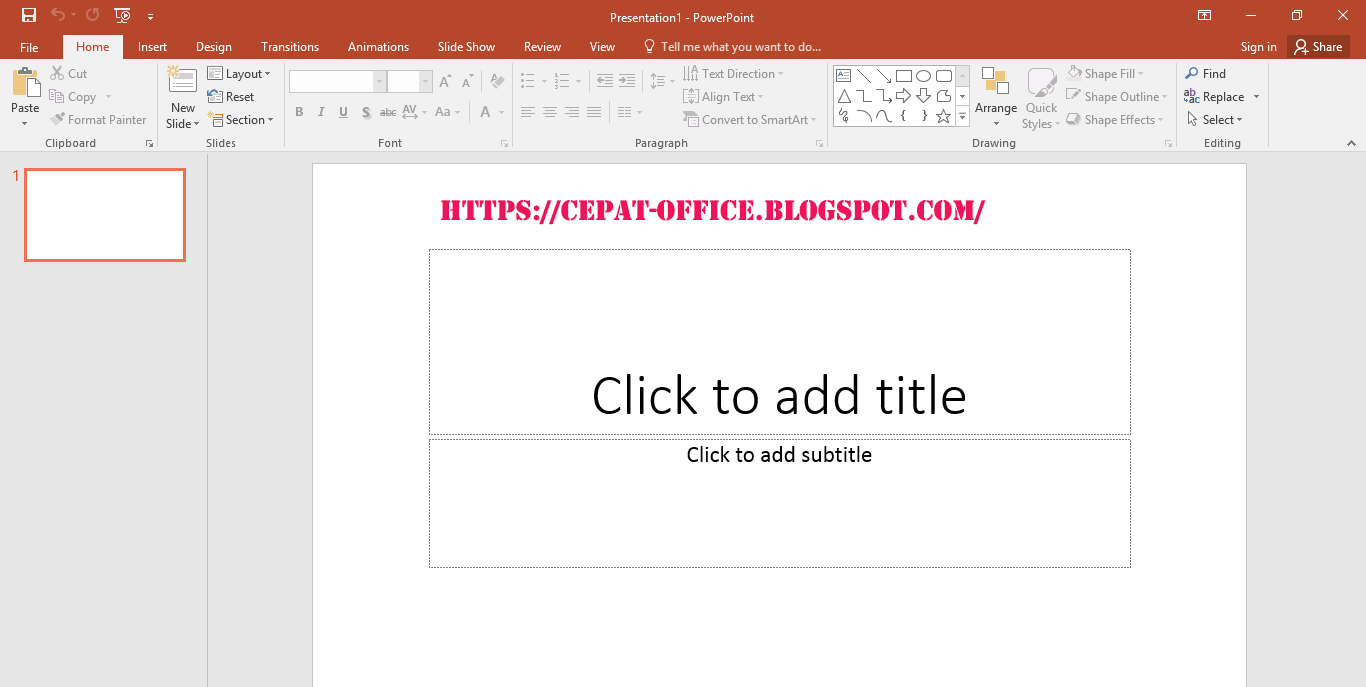
Task: Click the Share button
Action: pyautogui.click(x=1318, y=46)
